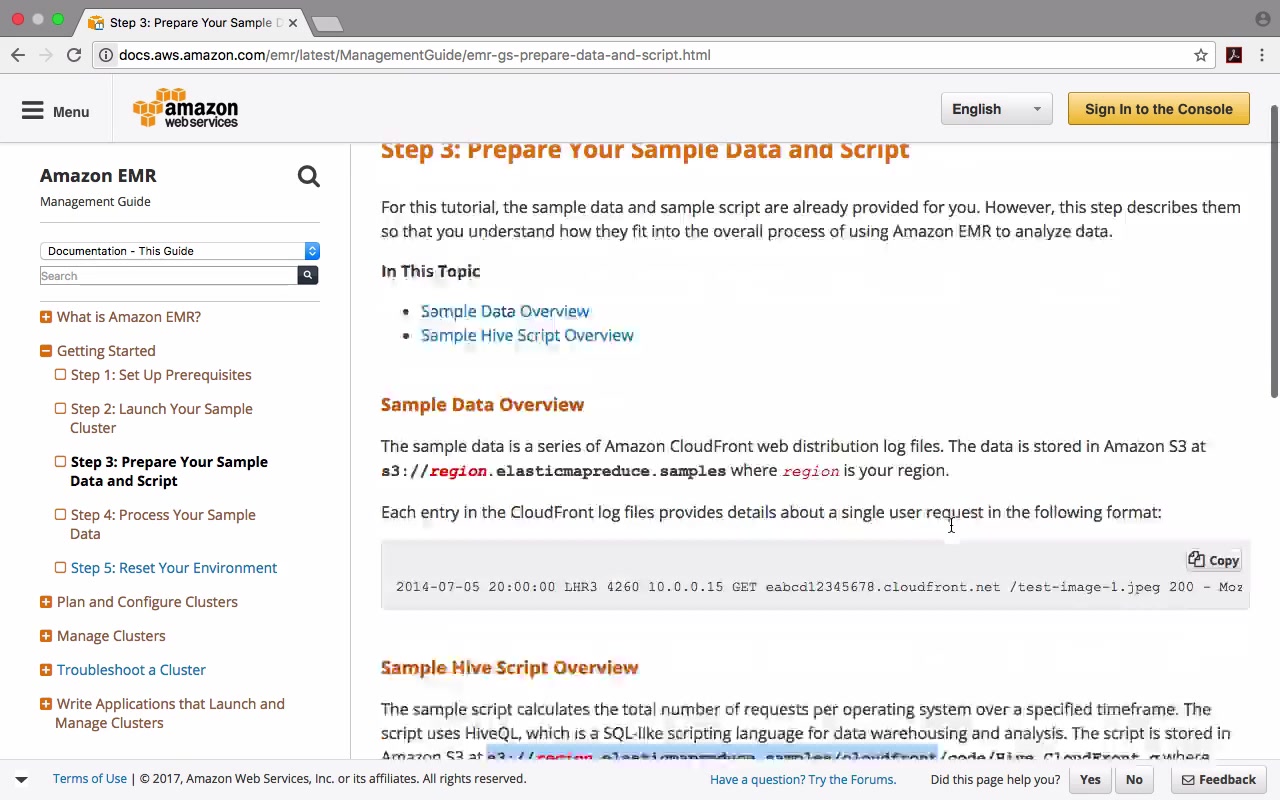
Task: Copy the sample log entry code
Action: tap(1214, 561)
